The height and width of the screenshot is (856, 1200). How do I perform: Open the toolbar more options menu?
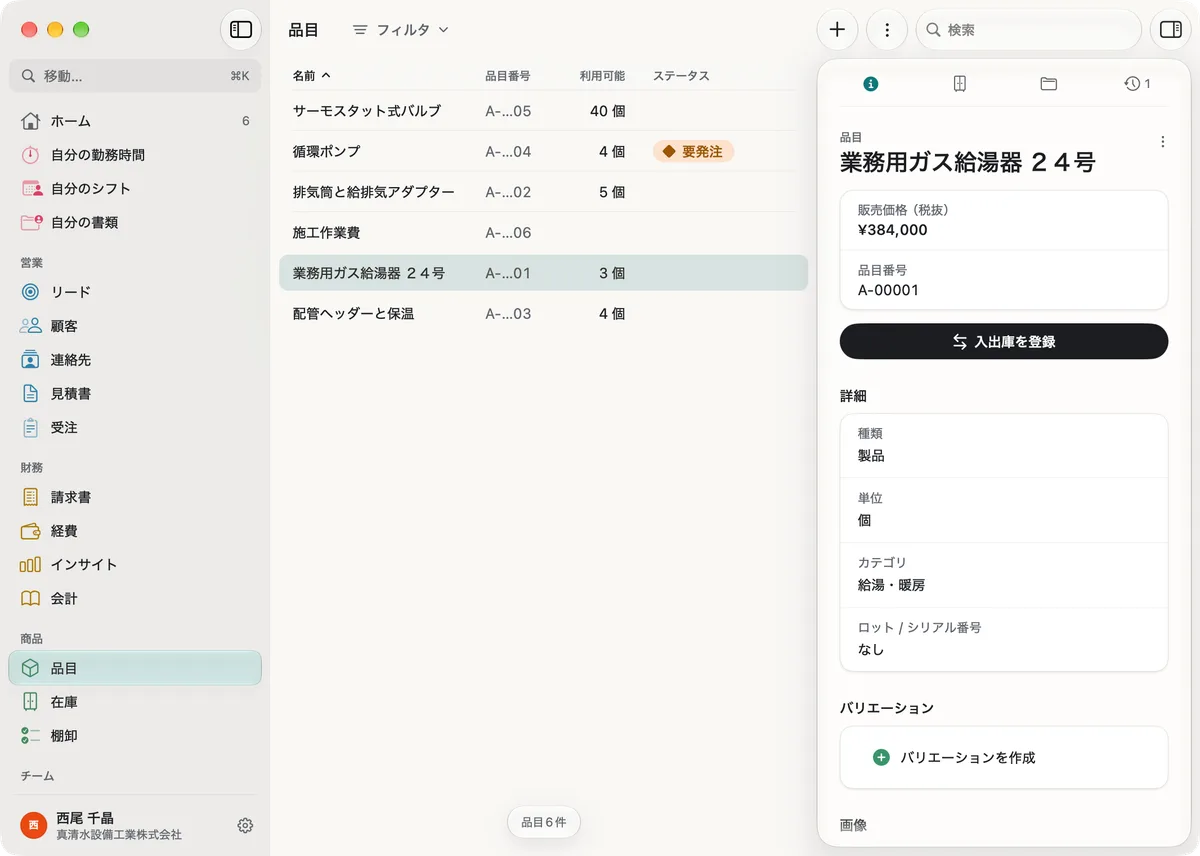(887, 30)
